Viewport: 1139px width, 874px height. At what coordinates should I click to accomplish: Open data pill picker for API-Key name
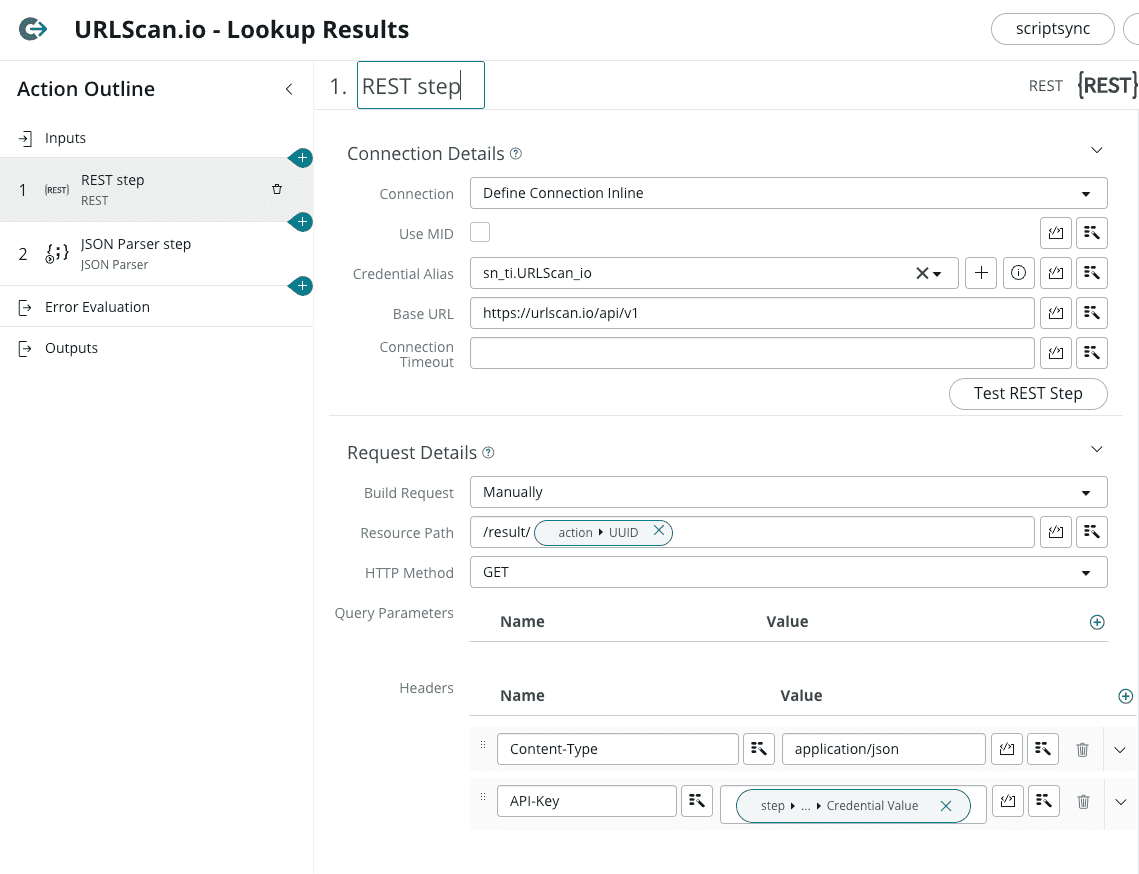[x=697, y=801]
